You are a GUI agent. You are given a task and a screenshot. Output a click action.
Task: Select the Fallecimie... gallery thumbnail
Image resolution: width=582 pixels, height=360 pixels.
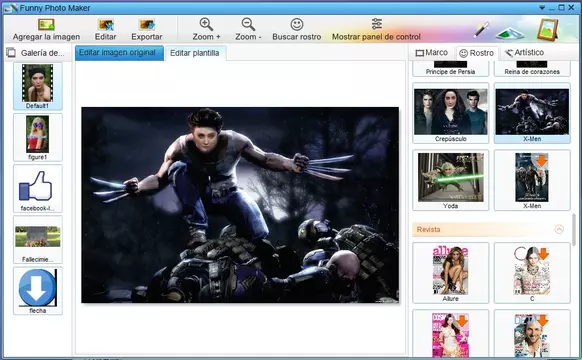(x=37, y=239)
